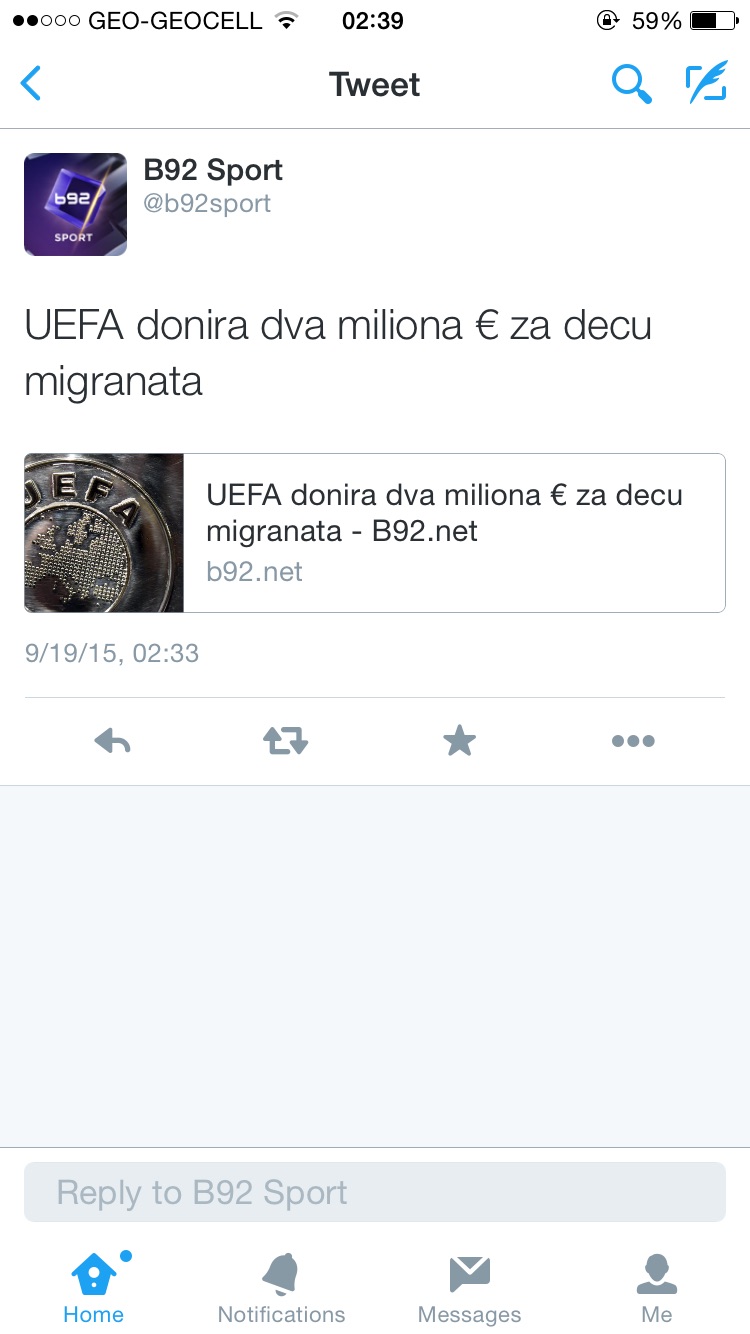The height and width of the screenshot is (1334, 750).
Task: Open the B92 Sport profile avatar
Action: coord(75,204)
